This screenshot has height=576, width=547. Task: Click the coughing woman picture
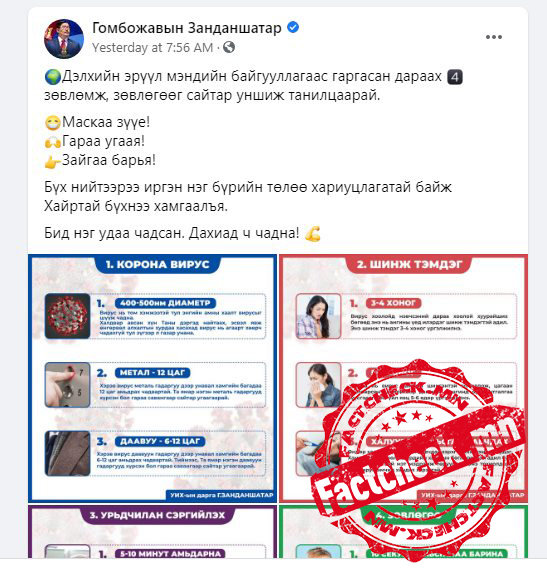pos(319,316)
